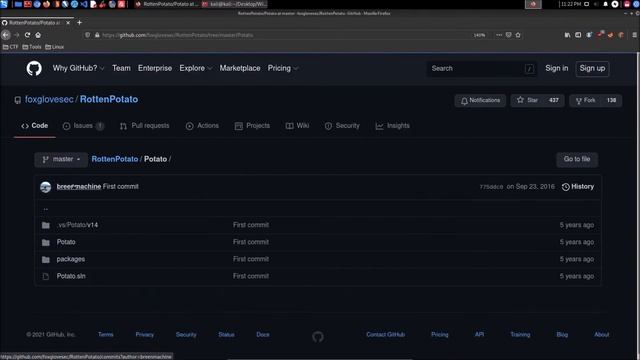Click the History clock icon
Image resolution: width=640 pixels, height=360 pixels.
pyautogui.click(x=565, y=187)
